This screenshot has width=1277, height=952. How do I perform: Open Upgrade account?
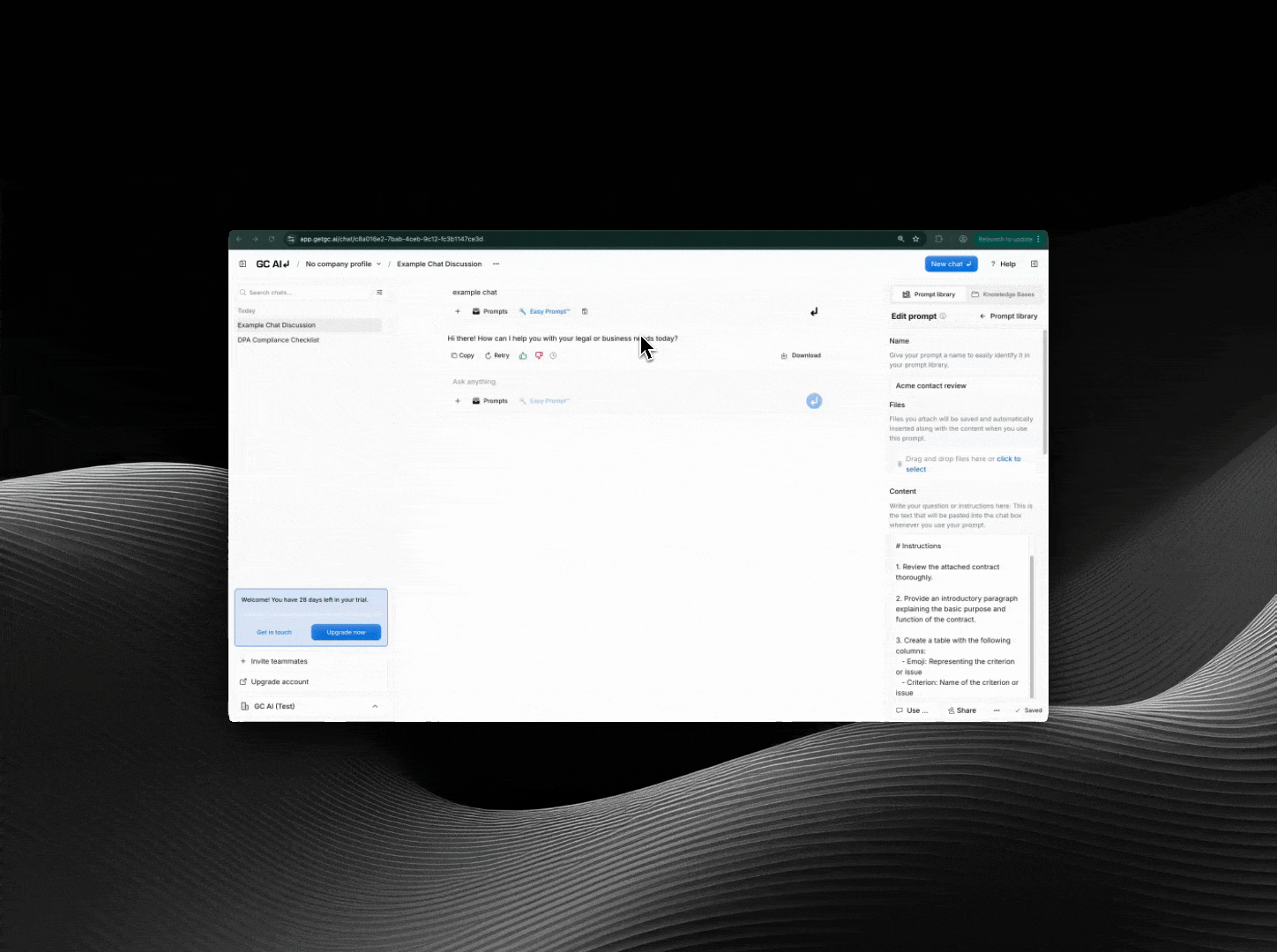274,681
